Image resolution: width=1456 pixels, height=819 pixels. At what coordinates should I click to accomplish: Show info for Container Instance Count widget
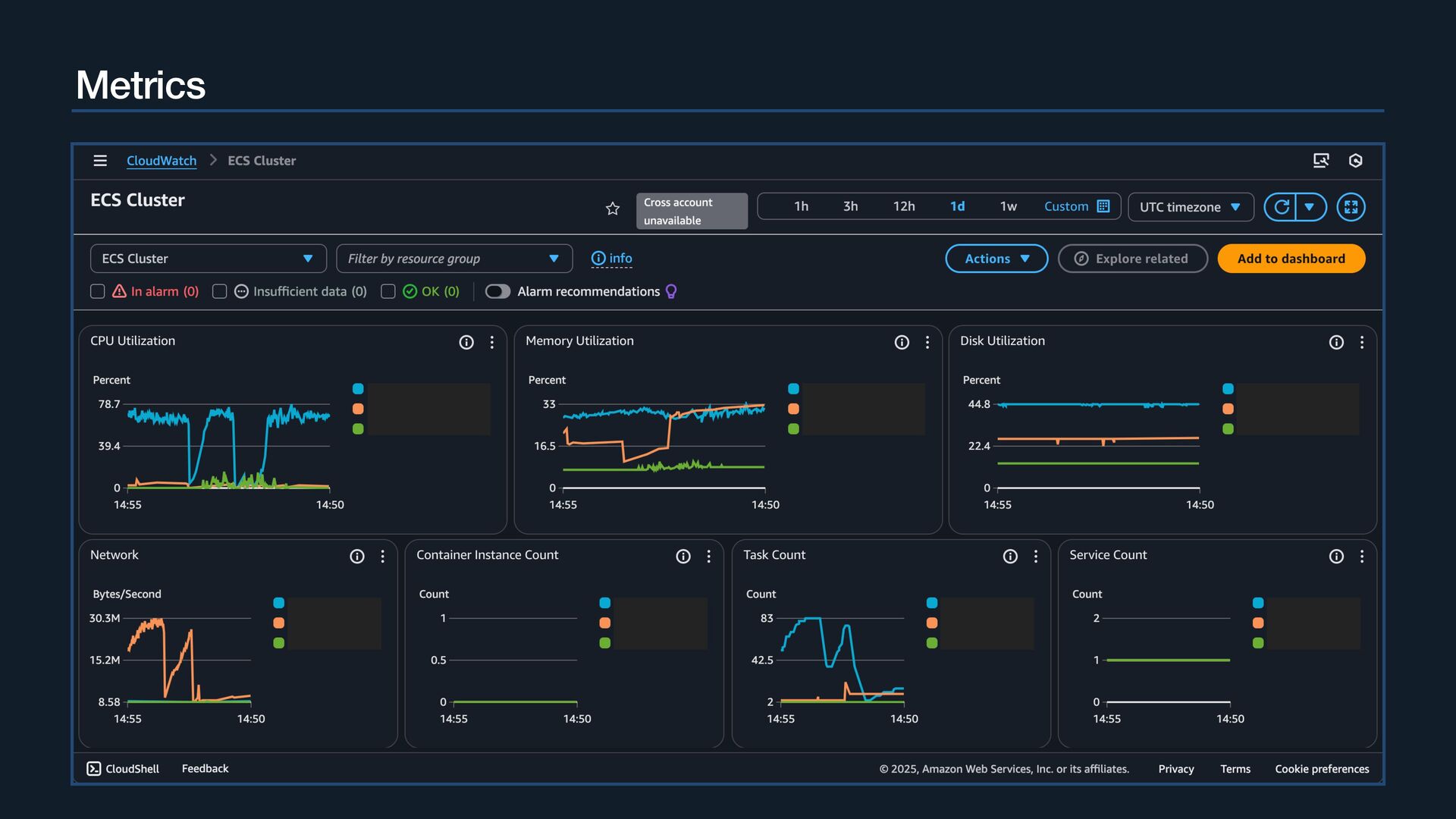683,557
